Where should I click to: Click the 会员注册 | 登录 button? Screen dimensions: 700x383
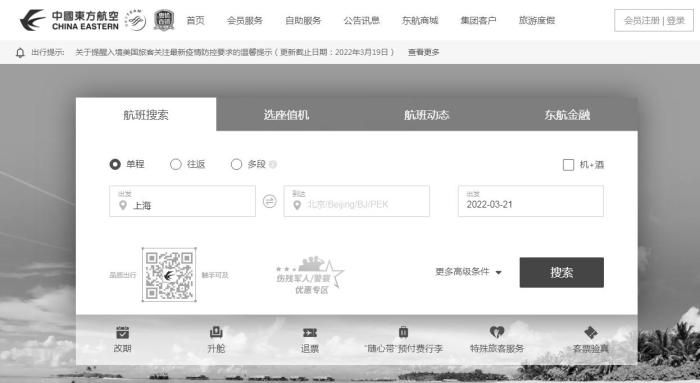coord(654,21)
